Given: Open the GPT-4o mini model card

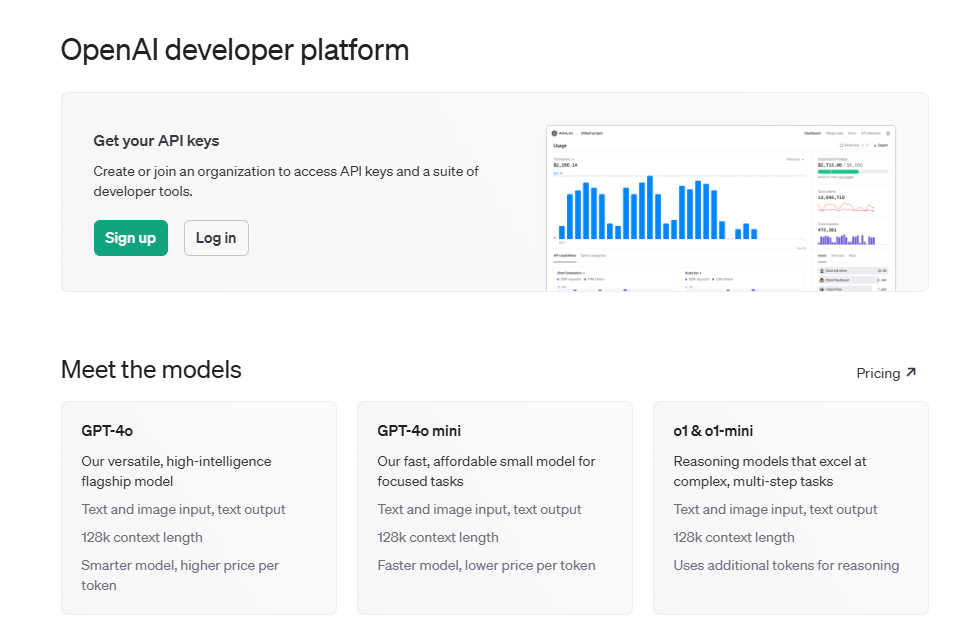Looking at the screenshot, I should click(x=494, y=507).
